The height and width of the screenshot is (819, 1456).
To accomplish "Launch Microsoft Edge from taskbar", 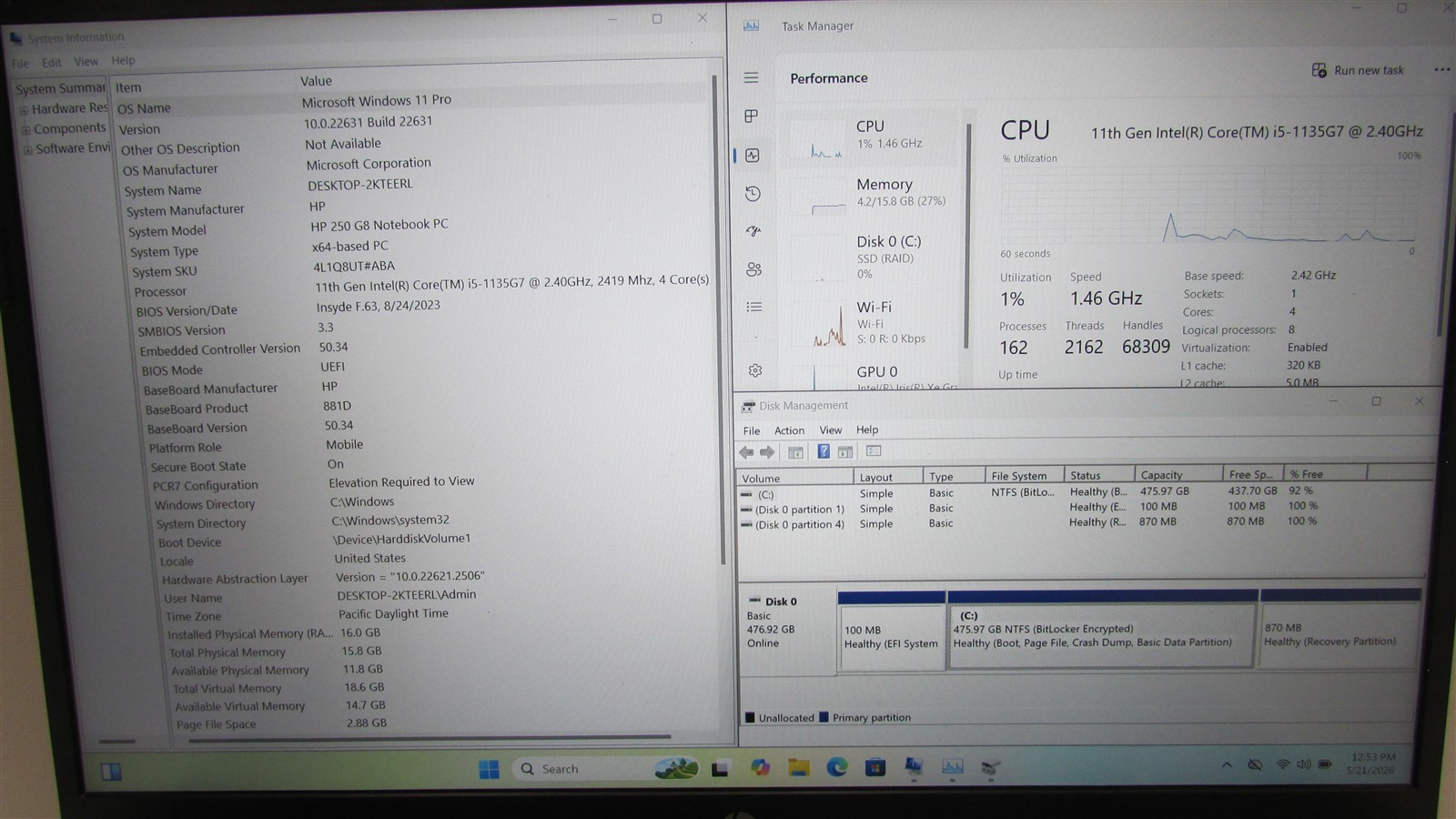I will pos(837,767).
